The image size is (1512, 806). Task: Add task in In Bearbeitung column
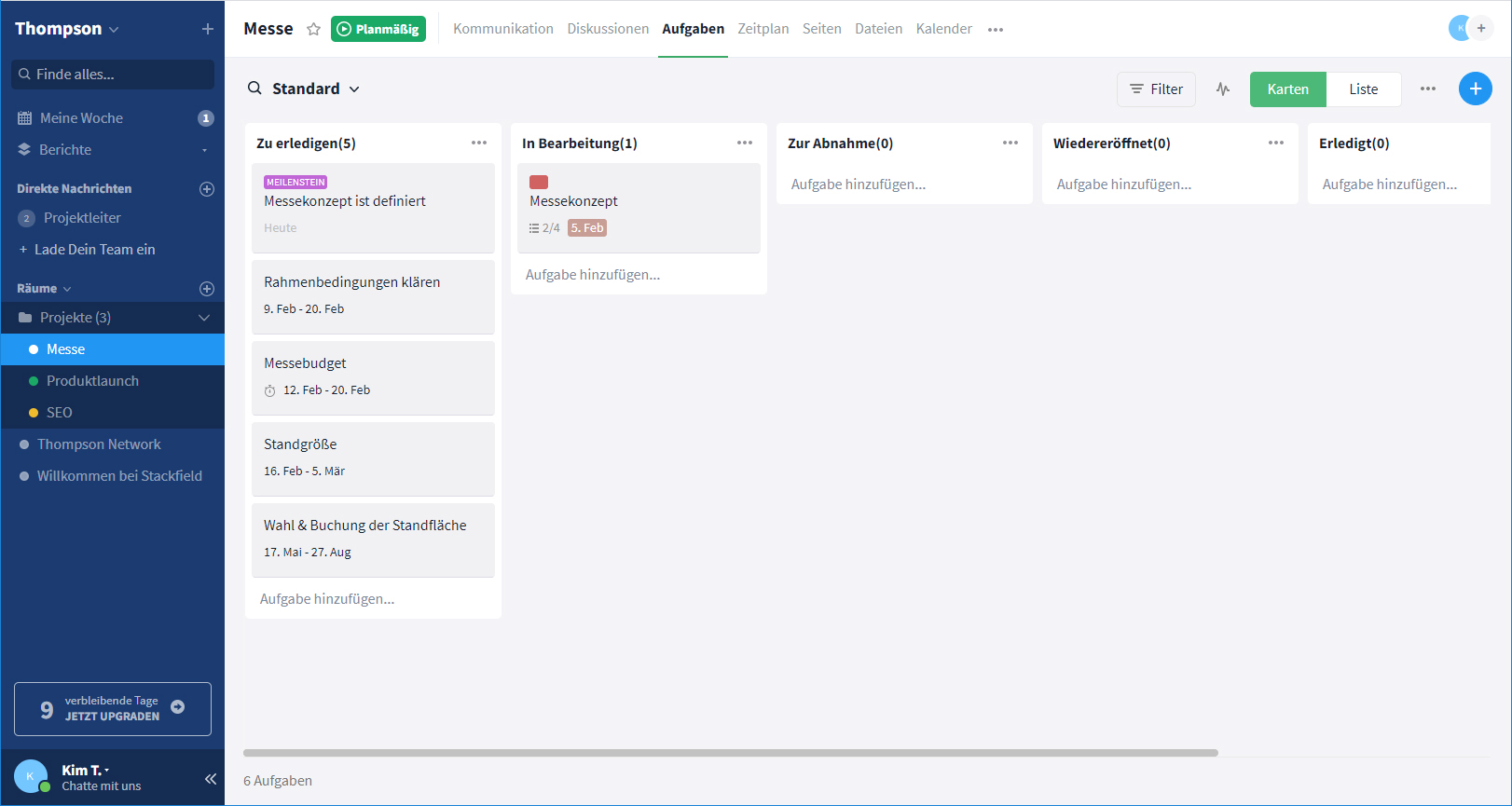(593, 275)
